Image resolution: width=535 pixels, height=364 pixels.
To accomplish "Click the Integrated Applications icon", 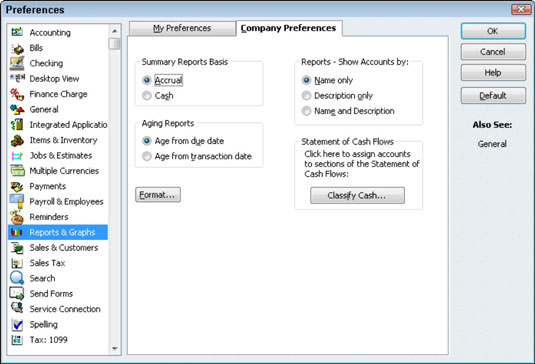I will tap(17, 125).
